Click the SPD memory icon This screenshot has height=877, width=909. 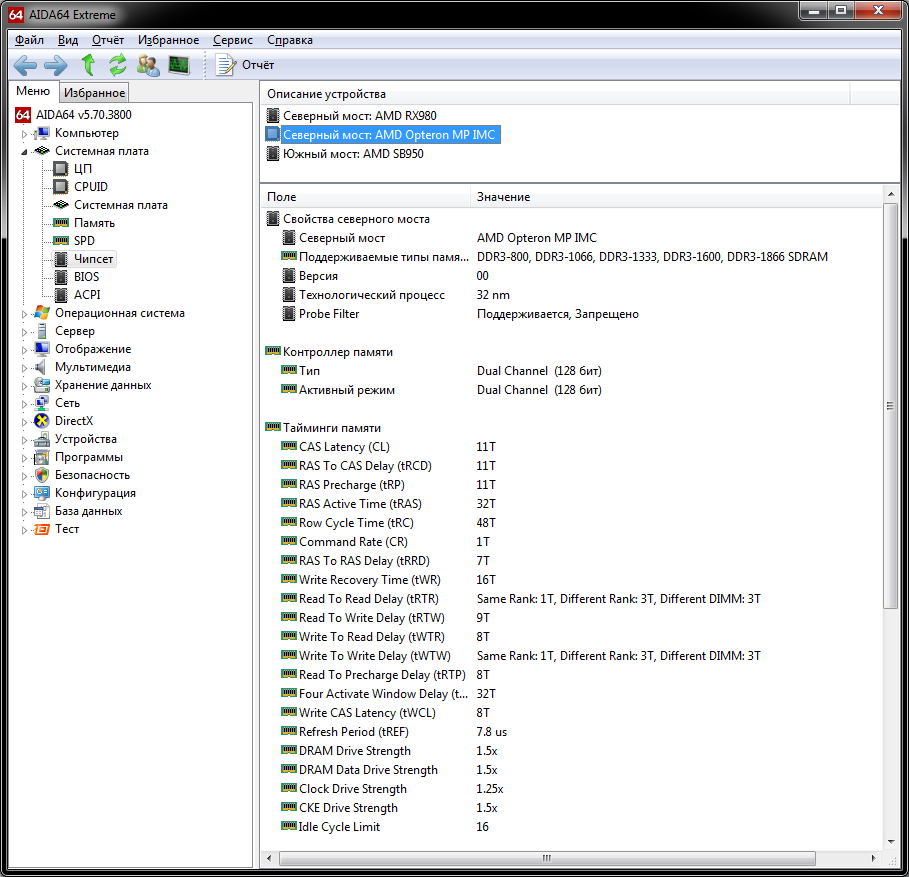click(x=61, y=241)
